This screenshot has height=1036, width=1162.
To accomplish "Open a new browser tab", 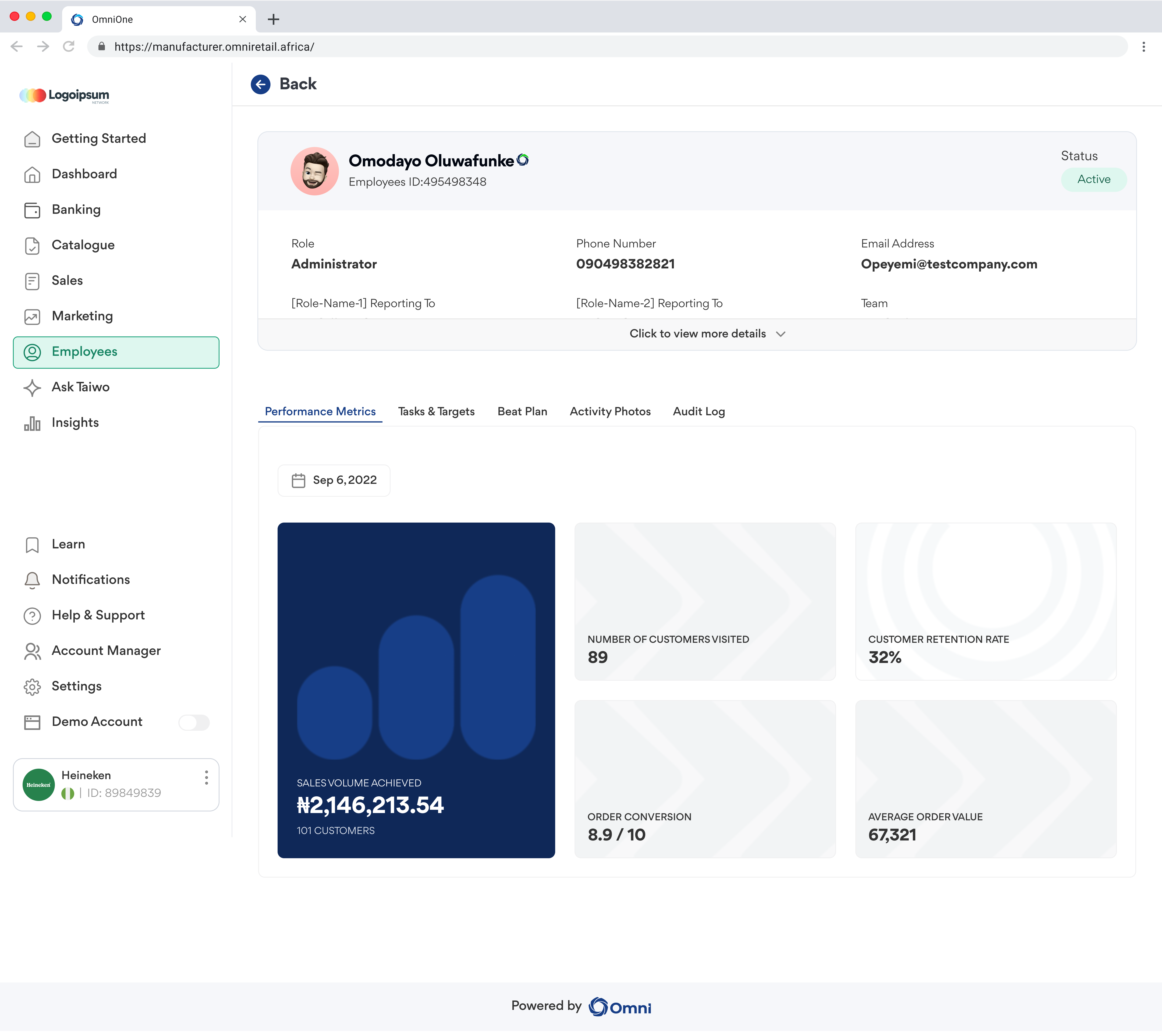I will click(273, 19).
